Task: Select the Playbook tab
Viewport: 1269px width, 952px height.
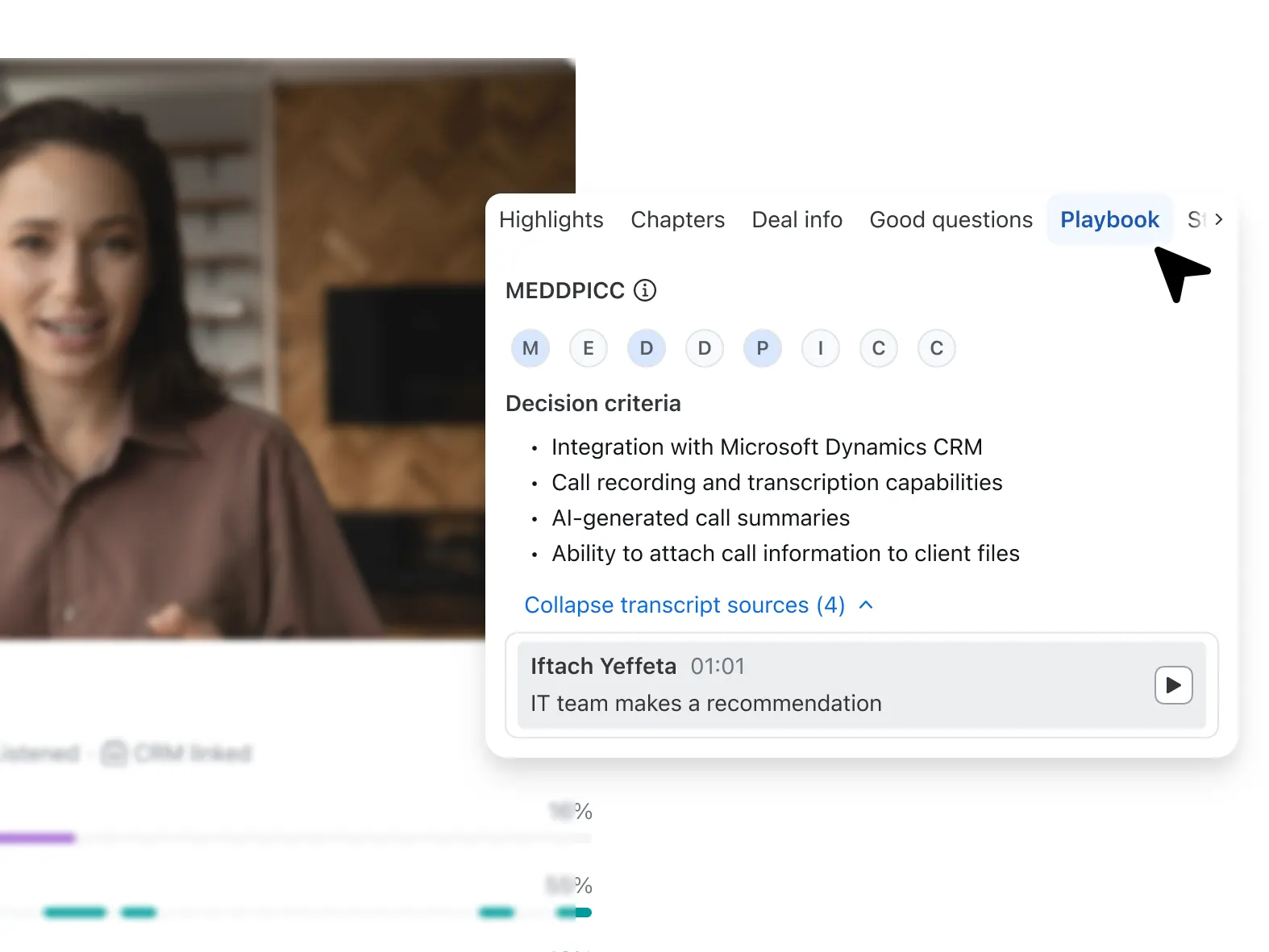Action: click(1109, 219)
